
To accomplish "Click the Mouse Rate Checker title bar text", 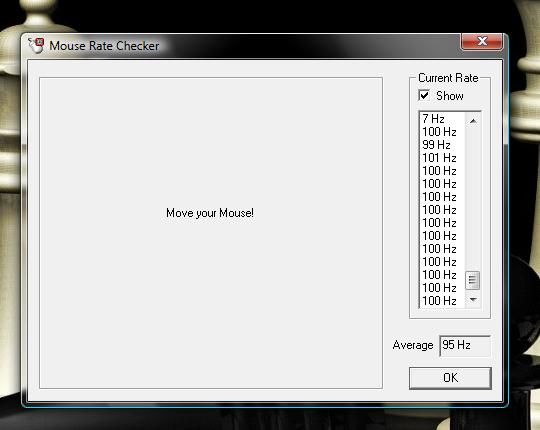I will 104,46.
